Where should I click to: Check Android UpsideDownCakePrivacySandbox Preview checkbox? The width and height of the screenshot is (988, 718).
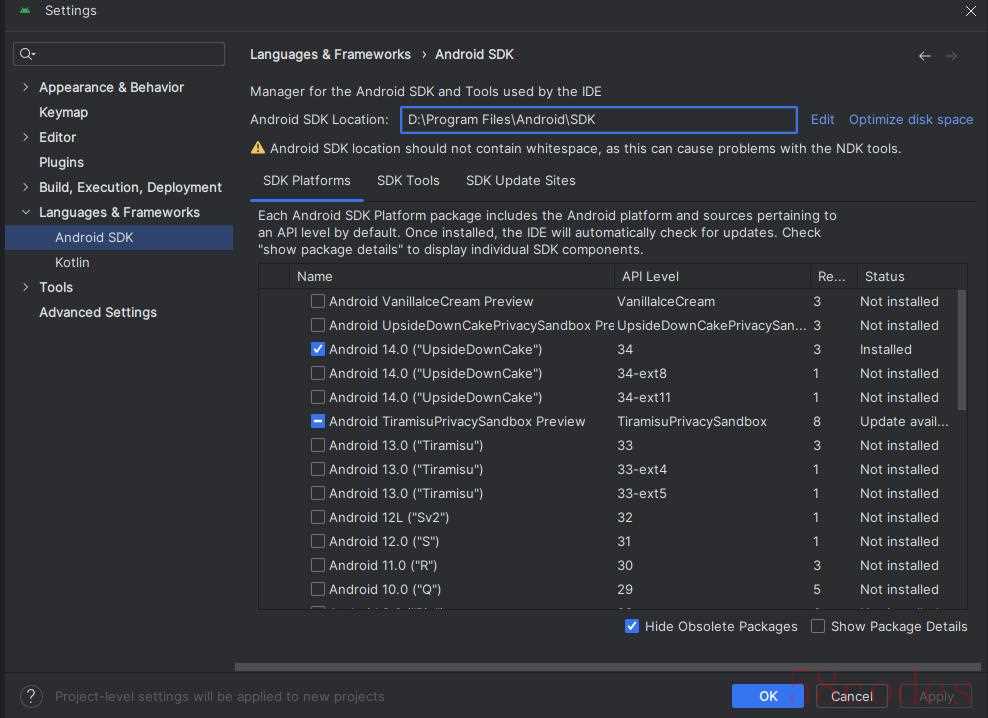tap(318, 325)
